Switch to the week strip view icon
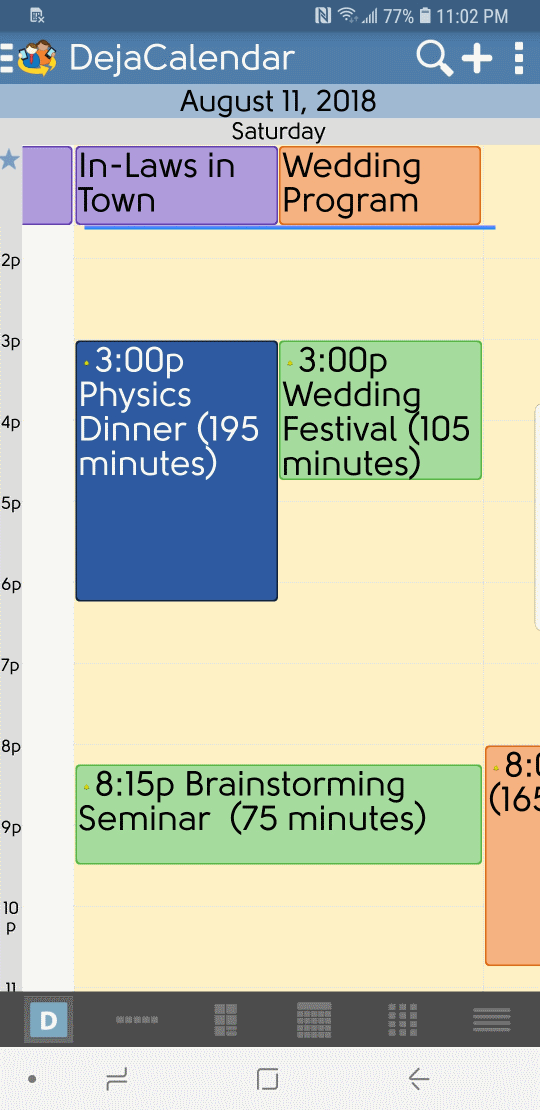 click(137, 1019)
